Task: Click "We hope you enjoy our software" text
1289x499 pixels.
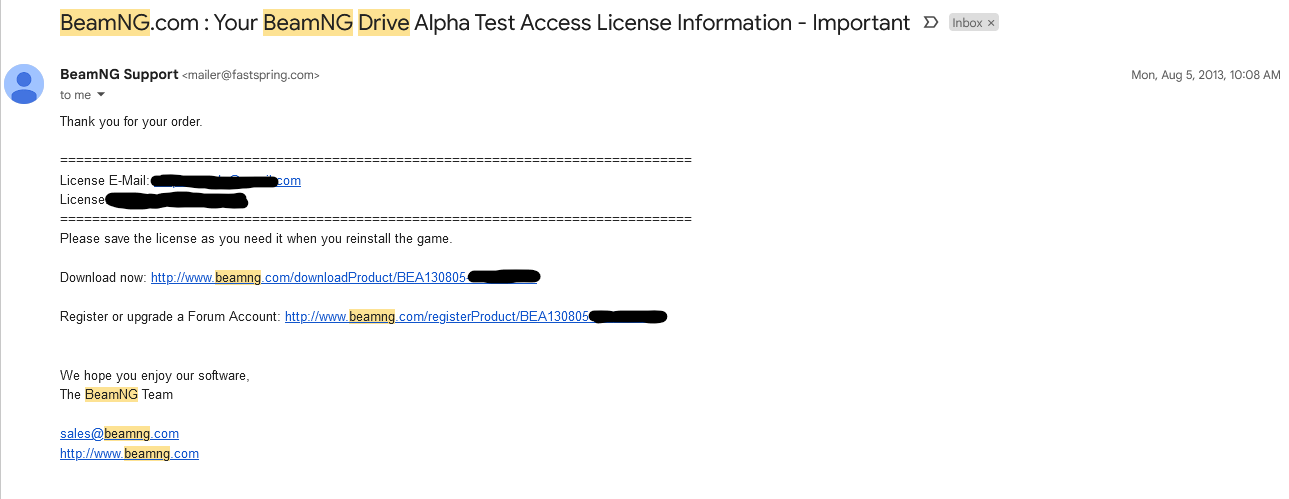Action: 154,376
